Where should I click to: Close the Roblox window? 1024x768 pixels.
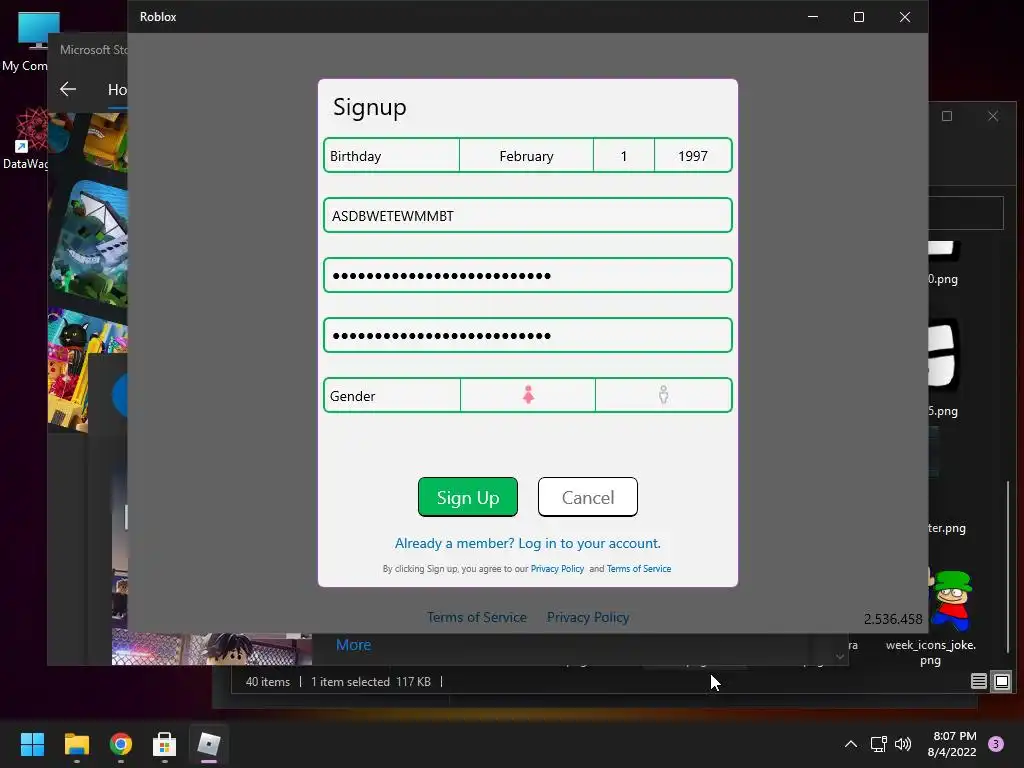pyautogui.click(x=904, y=17)
